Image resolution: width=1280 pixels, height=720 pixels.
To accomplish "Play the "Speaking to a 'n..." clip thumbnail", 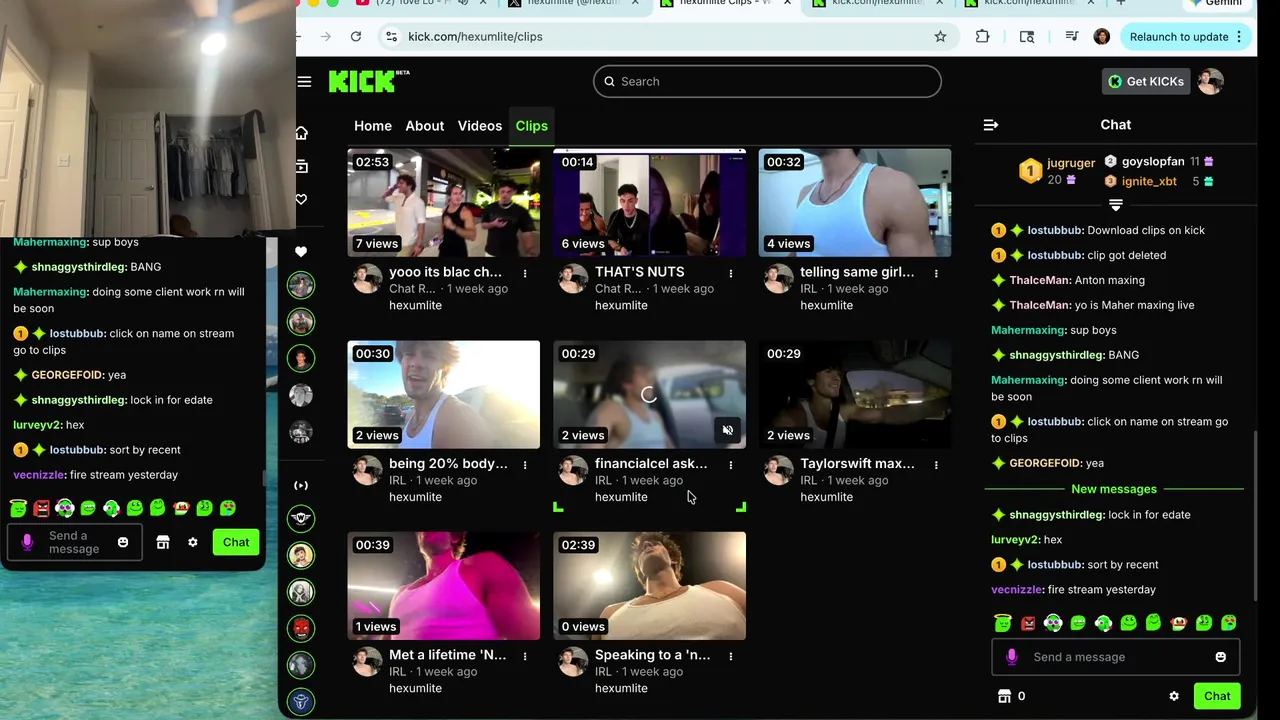I will 650,585.
